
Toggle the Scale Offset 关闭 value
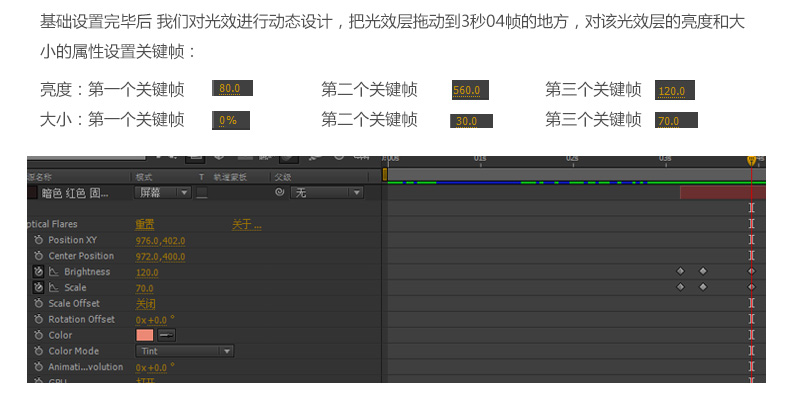point(145,304)
